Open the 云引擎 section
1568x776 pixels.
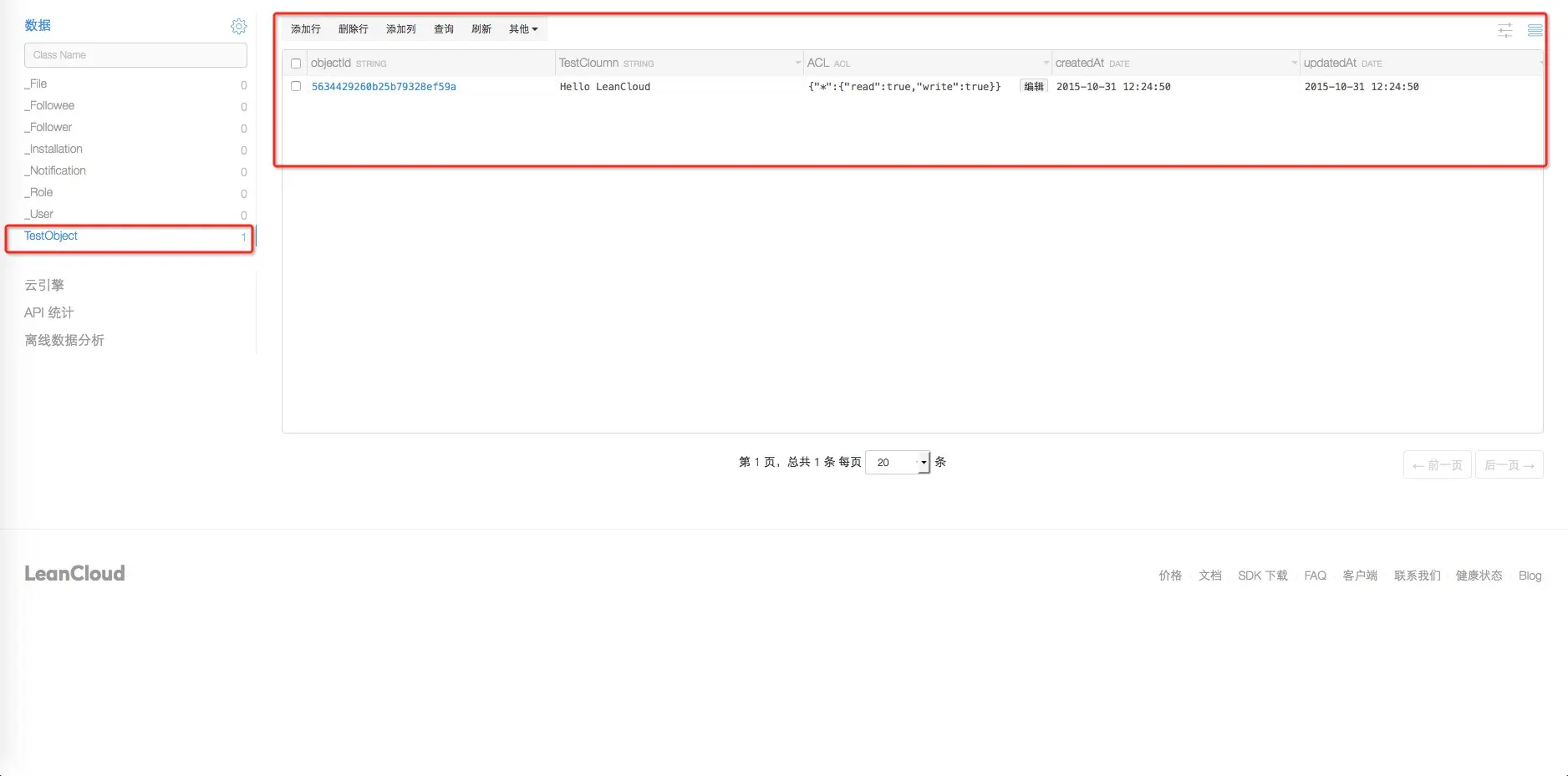coord(44,286)
